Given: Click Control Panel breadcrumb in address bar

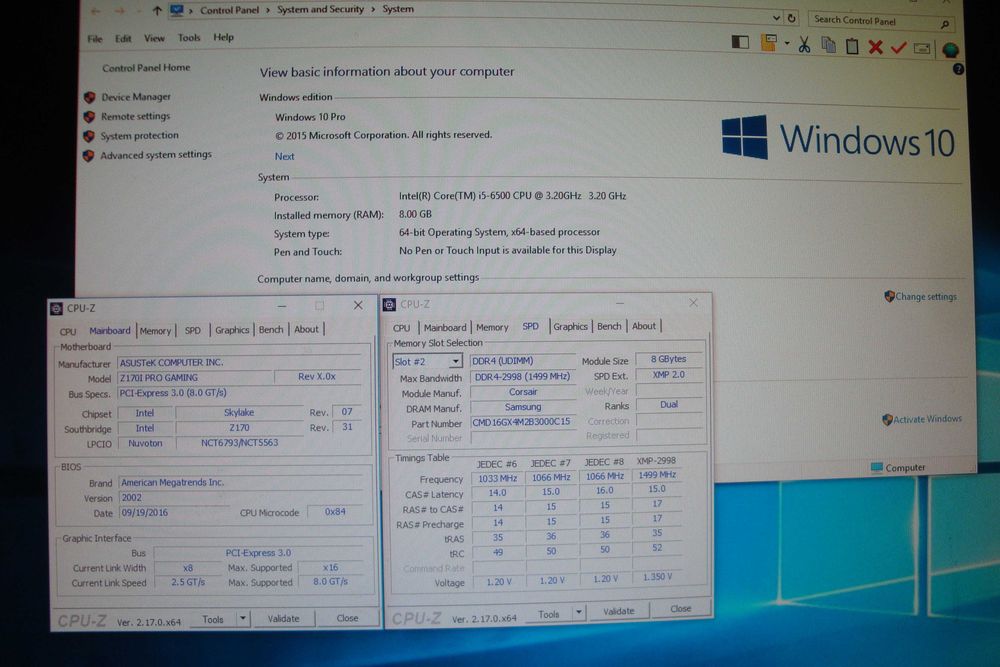Looking at the screenshot, I should click(x=230, y=10).
